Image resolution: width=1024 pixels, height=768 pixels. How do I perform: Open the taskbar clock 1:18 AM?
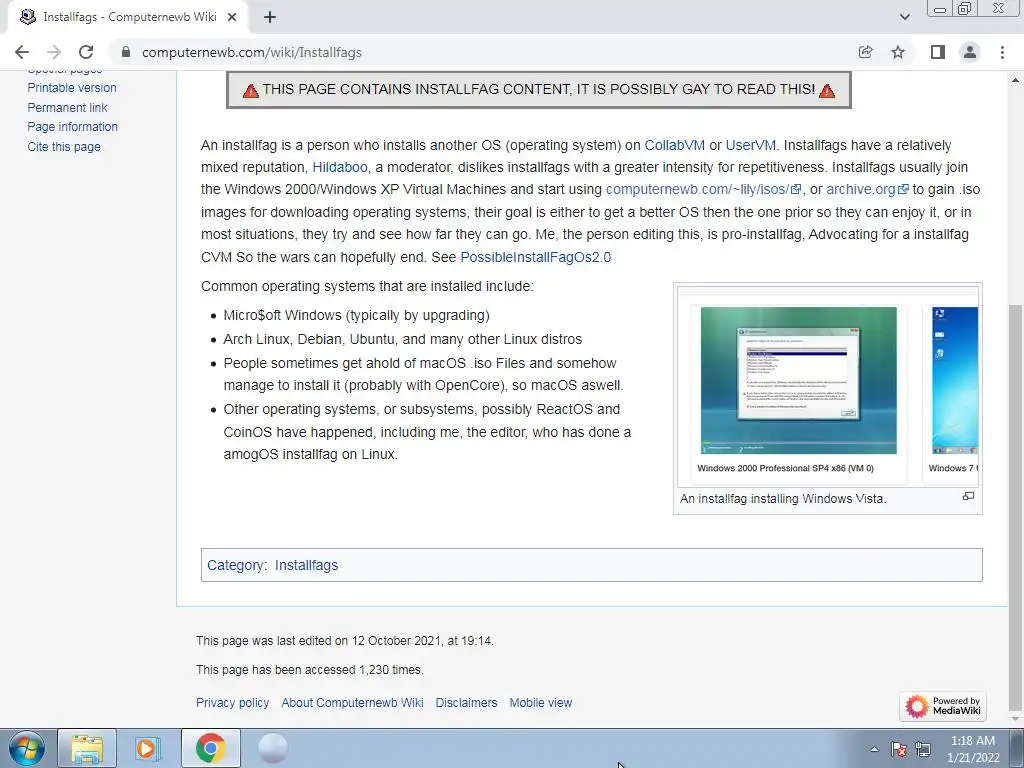pyautogui.click(x=973, y=749)
